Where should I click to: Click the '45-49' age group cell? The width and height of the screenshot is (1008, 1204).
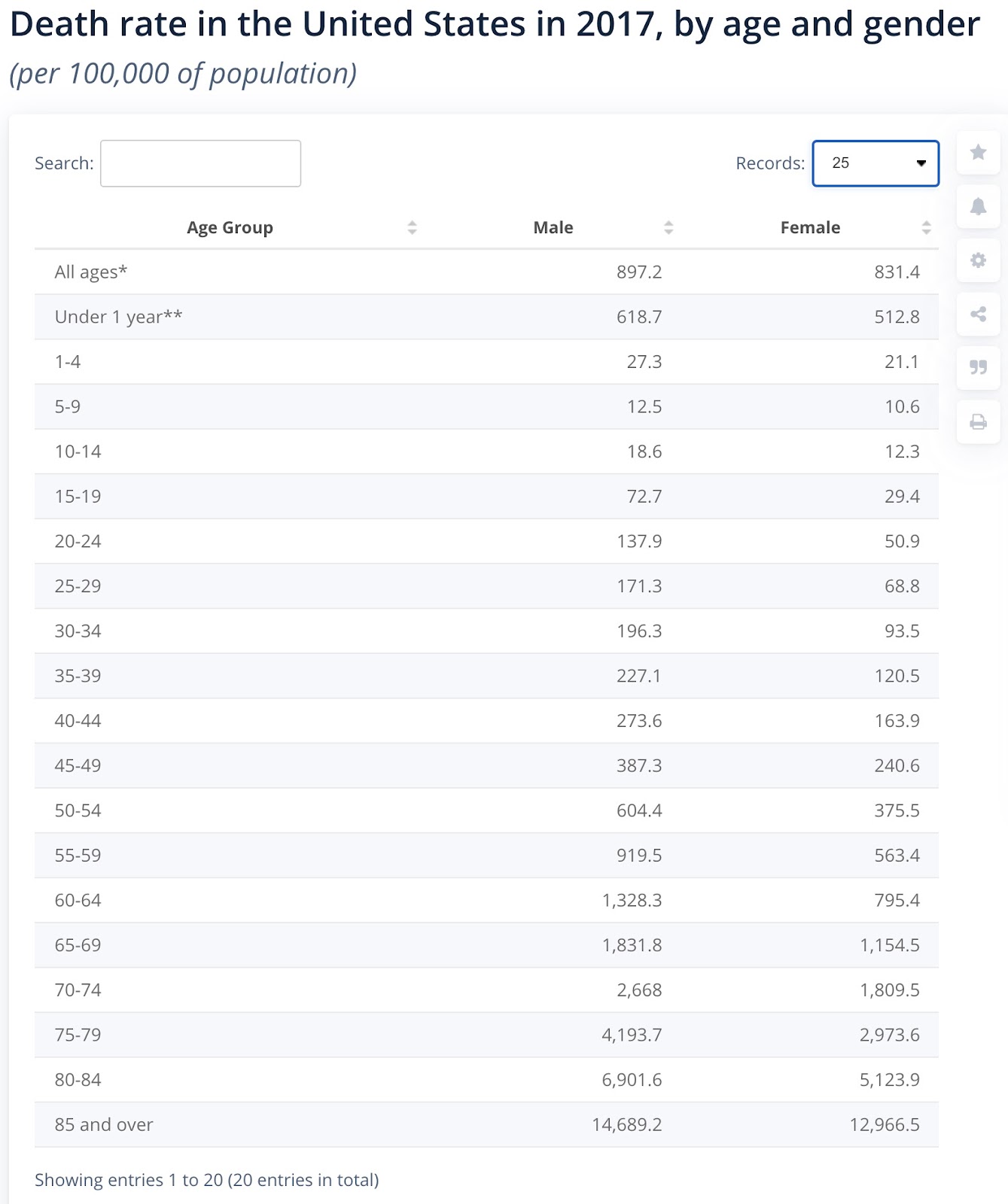point(78,765)
